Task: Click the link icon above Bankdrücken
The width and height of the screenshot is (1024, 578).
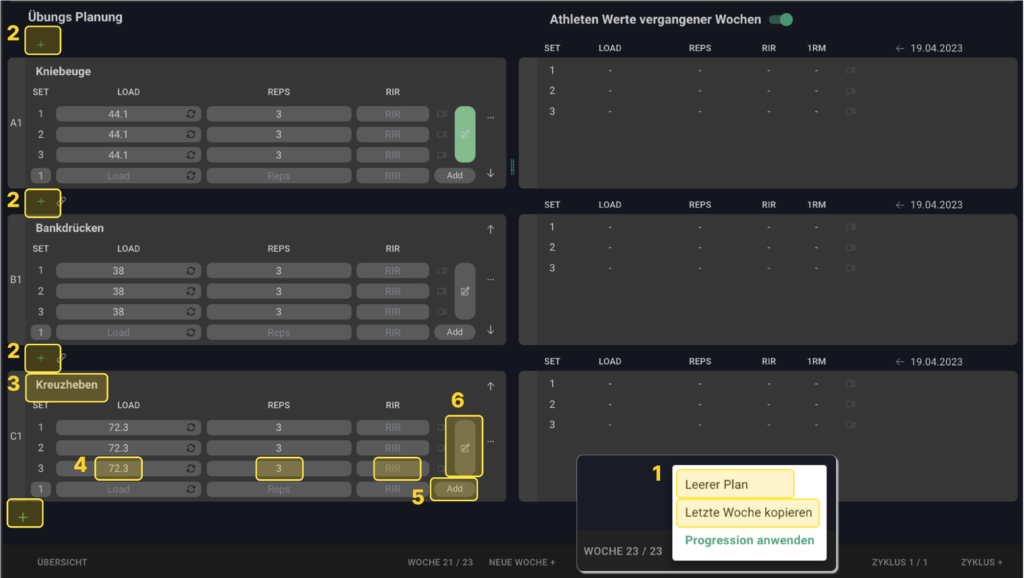Action: (61, 201)
